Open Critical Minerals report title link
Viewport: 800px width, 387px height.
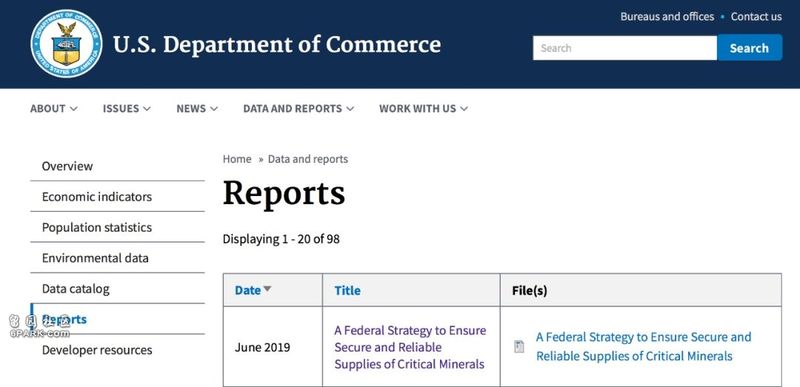410,347
